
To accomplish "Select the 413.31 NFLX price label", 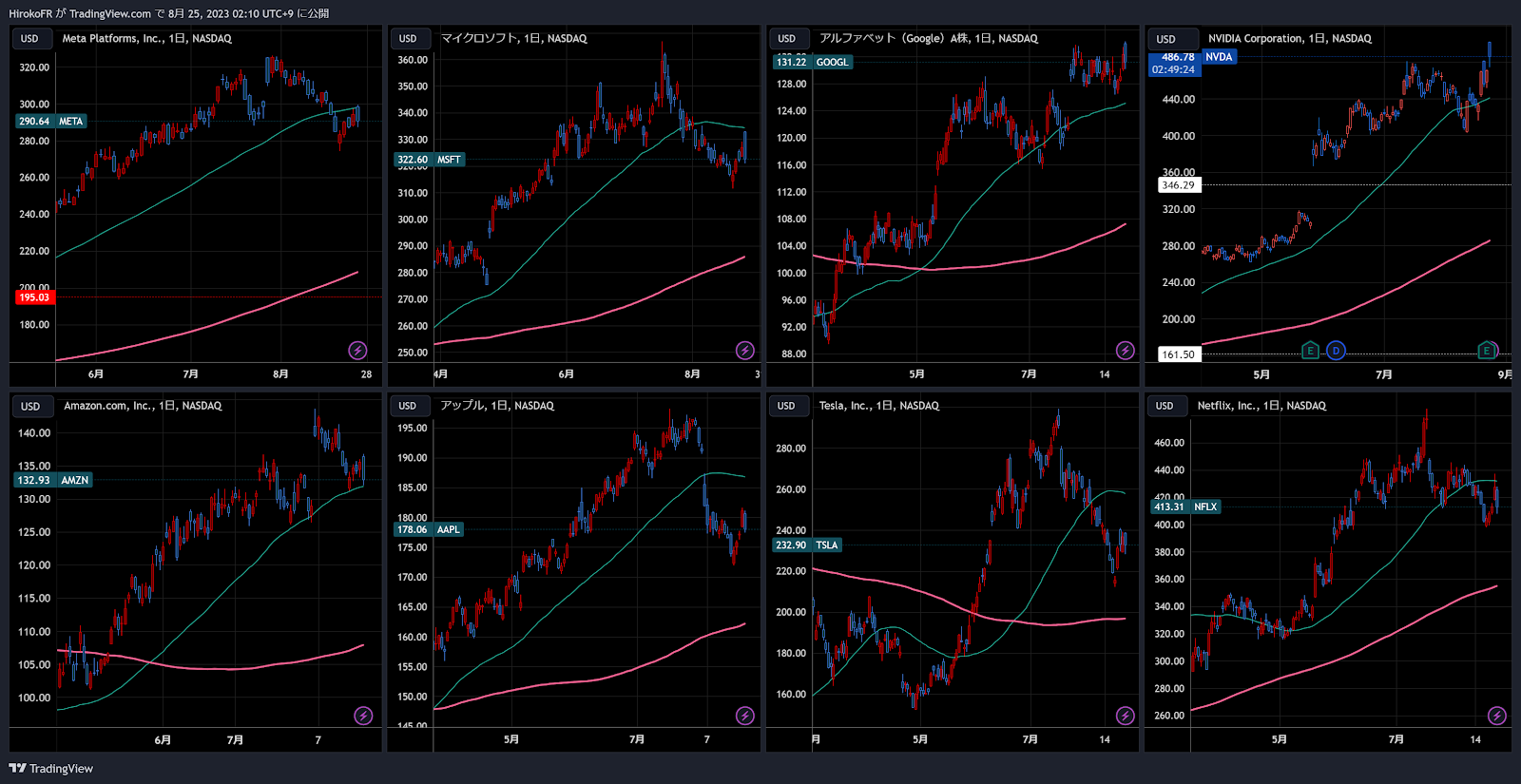I will (x=1186, y=507).
